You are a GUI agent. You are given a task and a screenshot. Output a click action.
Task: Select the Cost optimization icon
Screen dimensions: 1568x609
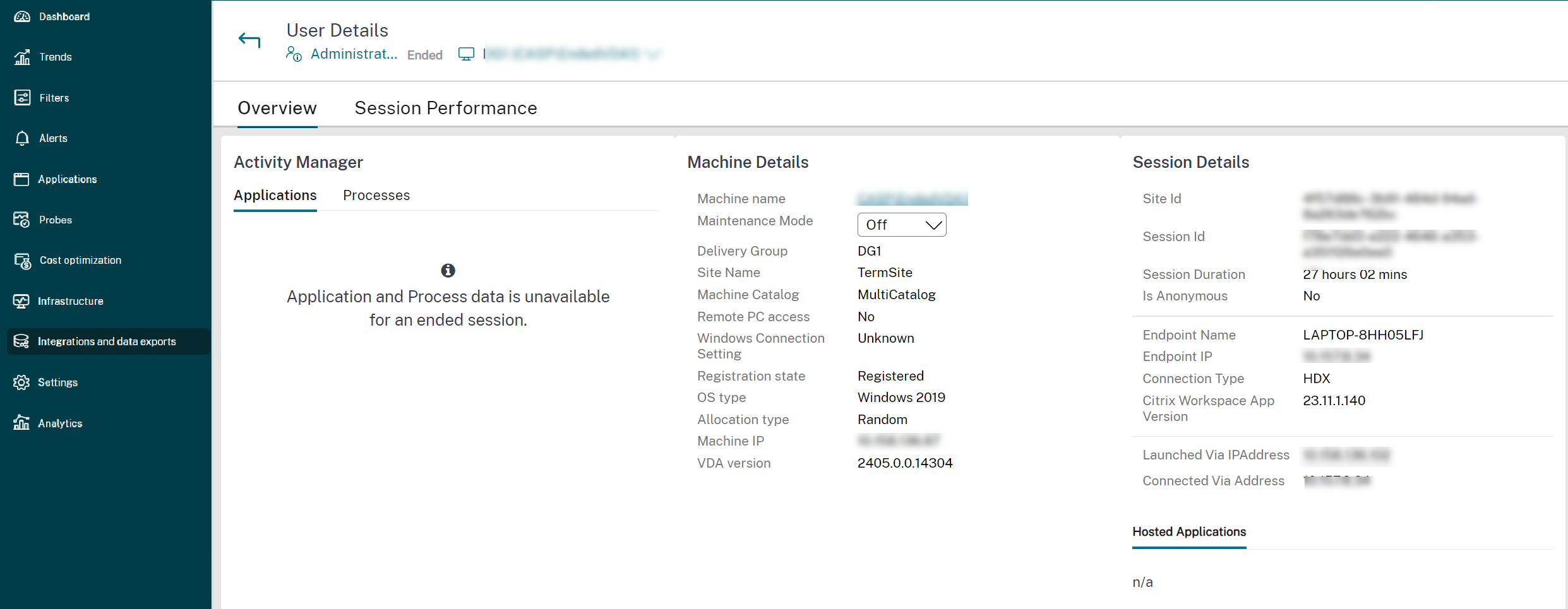coord(22,260)
